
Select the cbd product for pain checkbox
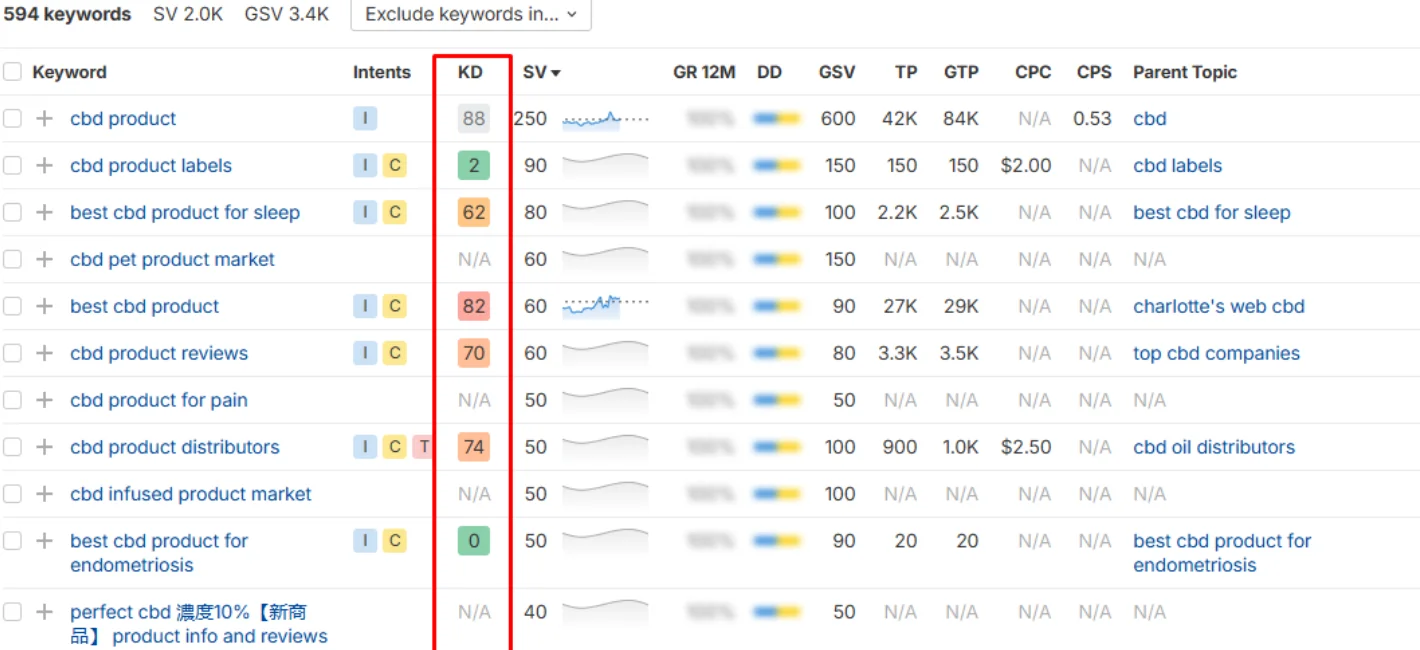pyautogui.click(x=12, y=400)
